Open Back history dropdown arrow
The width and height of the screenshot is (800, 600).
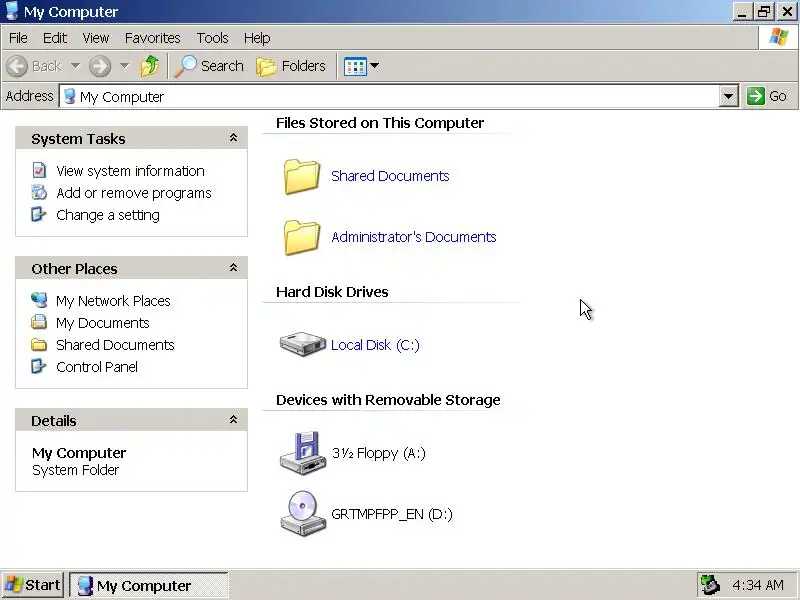(x=76, y=65)
